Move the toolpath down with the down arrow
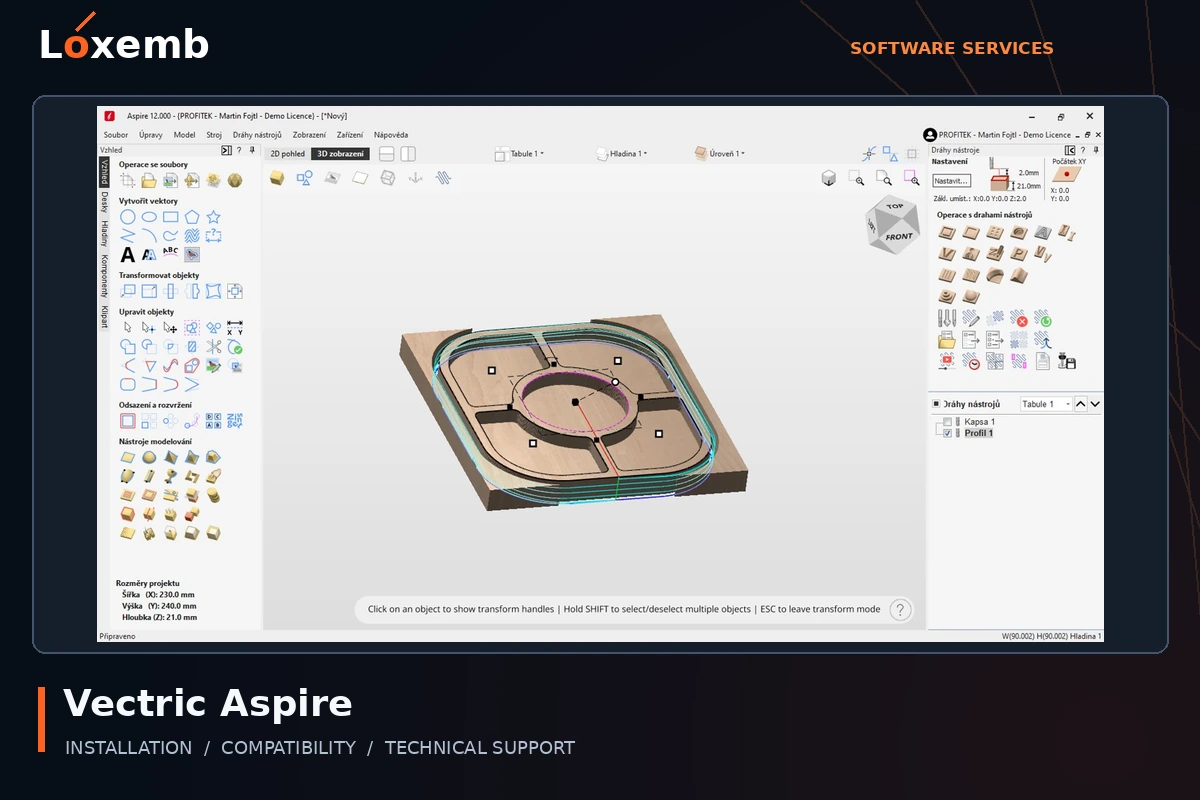This screenshot has height=800, width=1200. click(x=1095, y=404)
